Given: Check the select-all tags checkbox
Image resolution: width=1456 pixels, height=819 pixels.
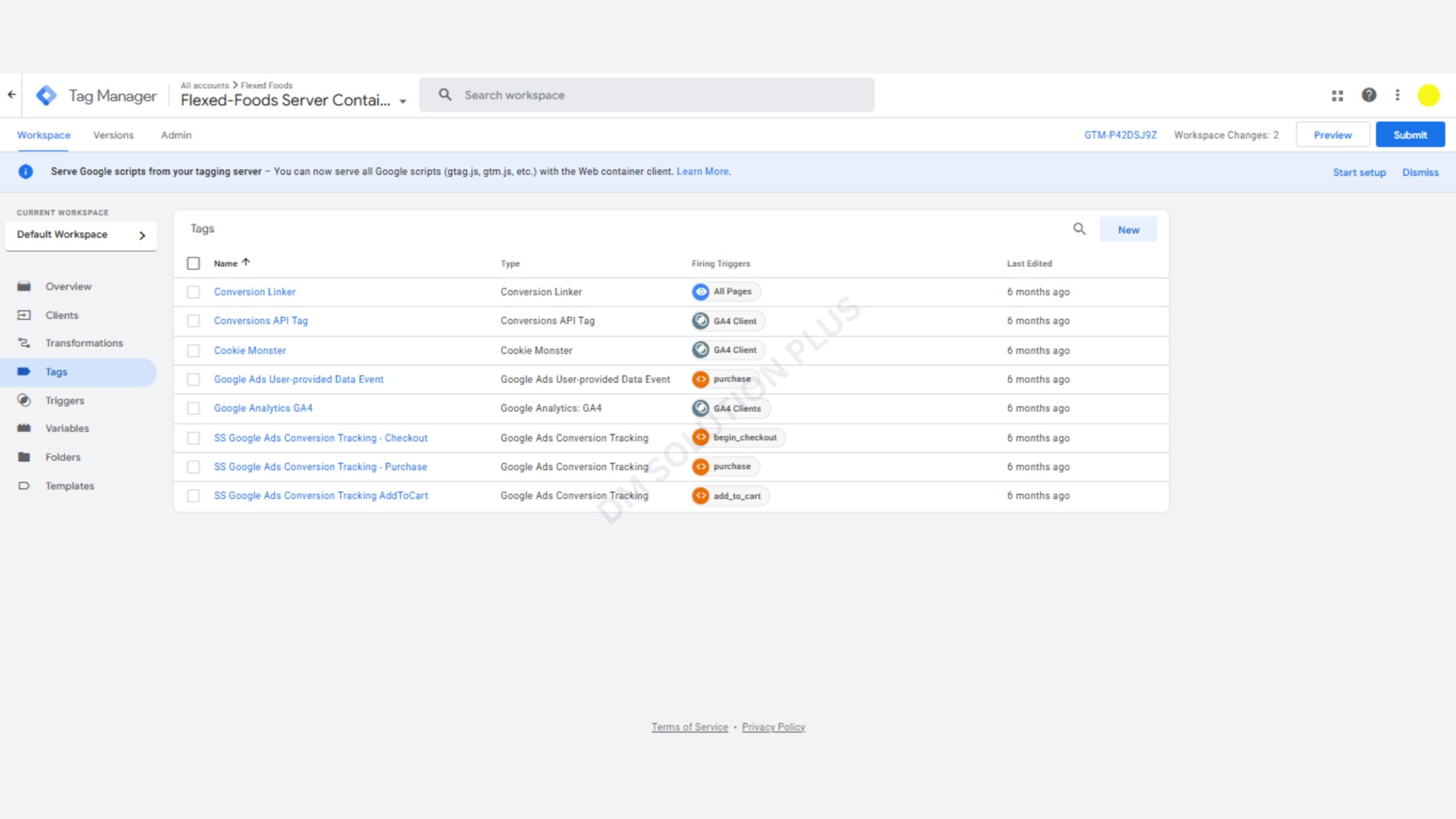Looking at the screenshot, I should click(193, 263).
